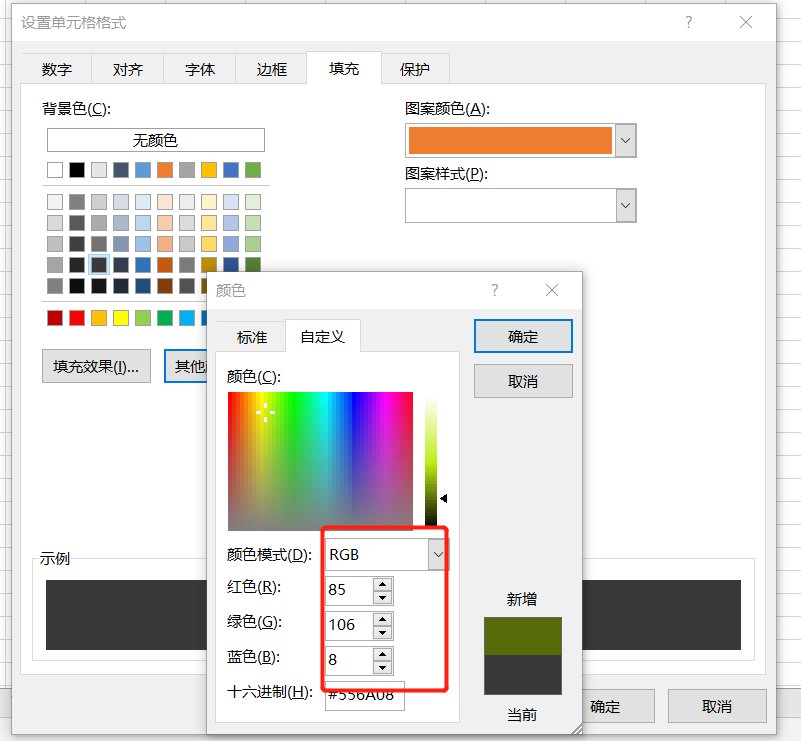Select the 自定义 tab in color dialog
This screenshot has width=801, height=741.
tap(322, 336)
